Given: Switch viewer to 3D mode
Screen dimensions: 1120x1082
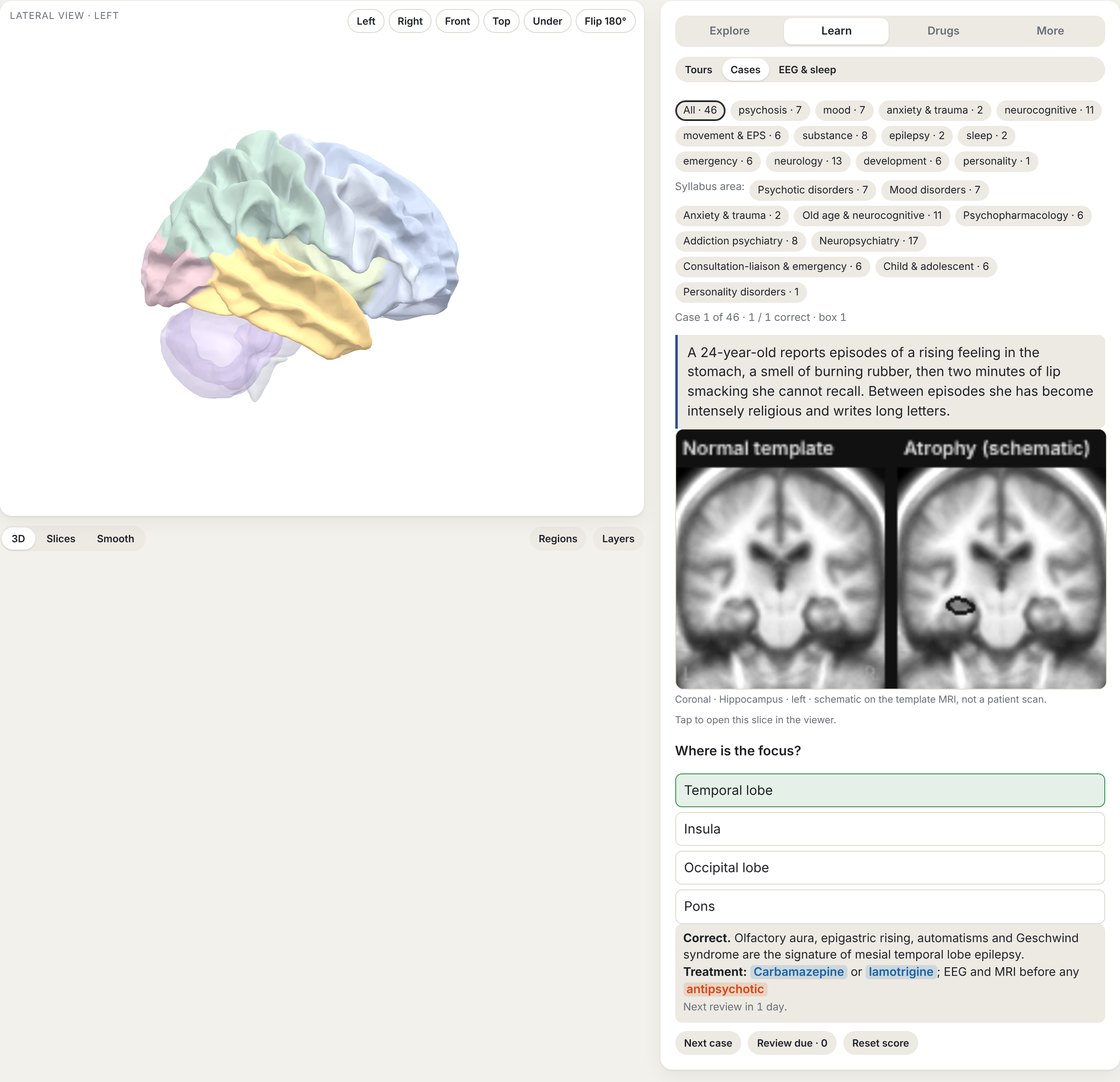Looking at the screenshot, I should (x=19, y=539).
